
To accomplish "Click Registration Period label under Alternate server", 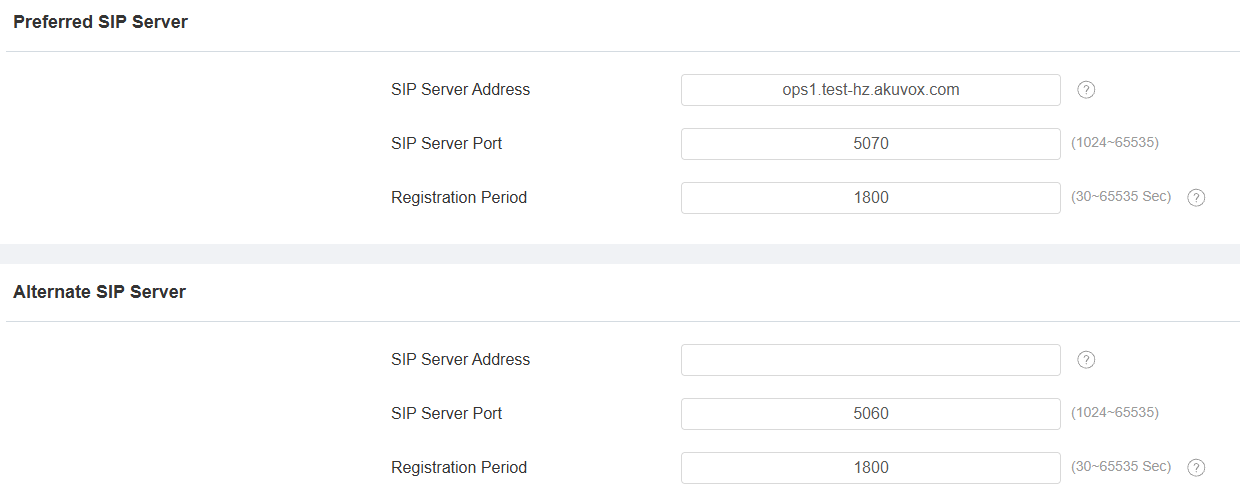I will click(459, 468).
